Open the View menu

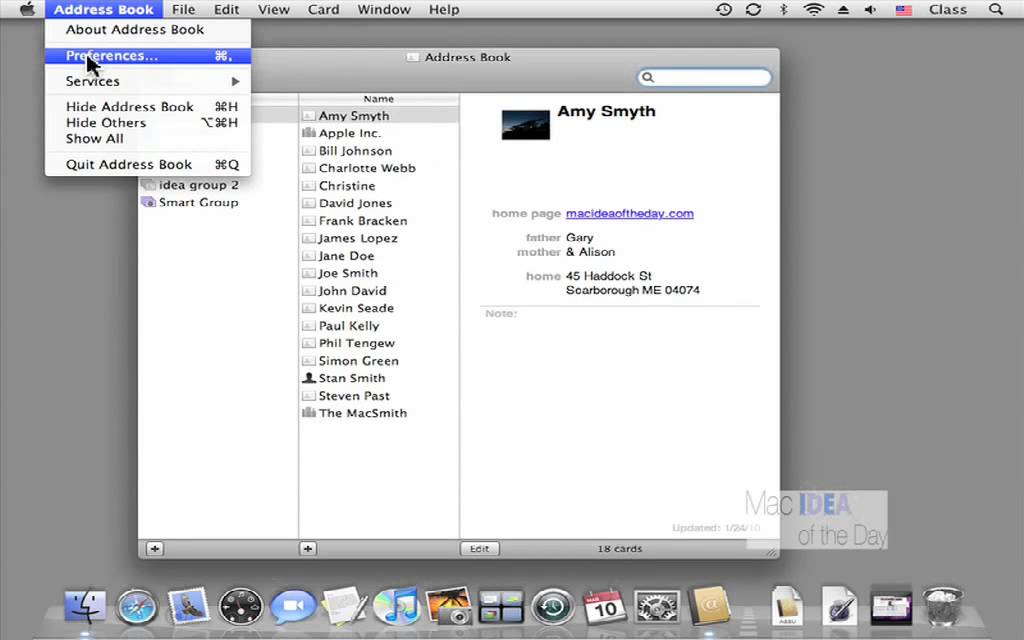pyautogui.click(x=273, y=9)
